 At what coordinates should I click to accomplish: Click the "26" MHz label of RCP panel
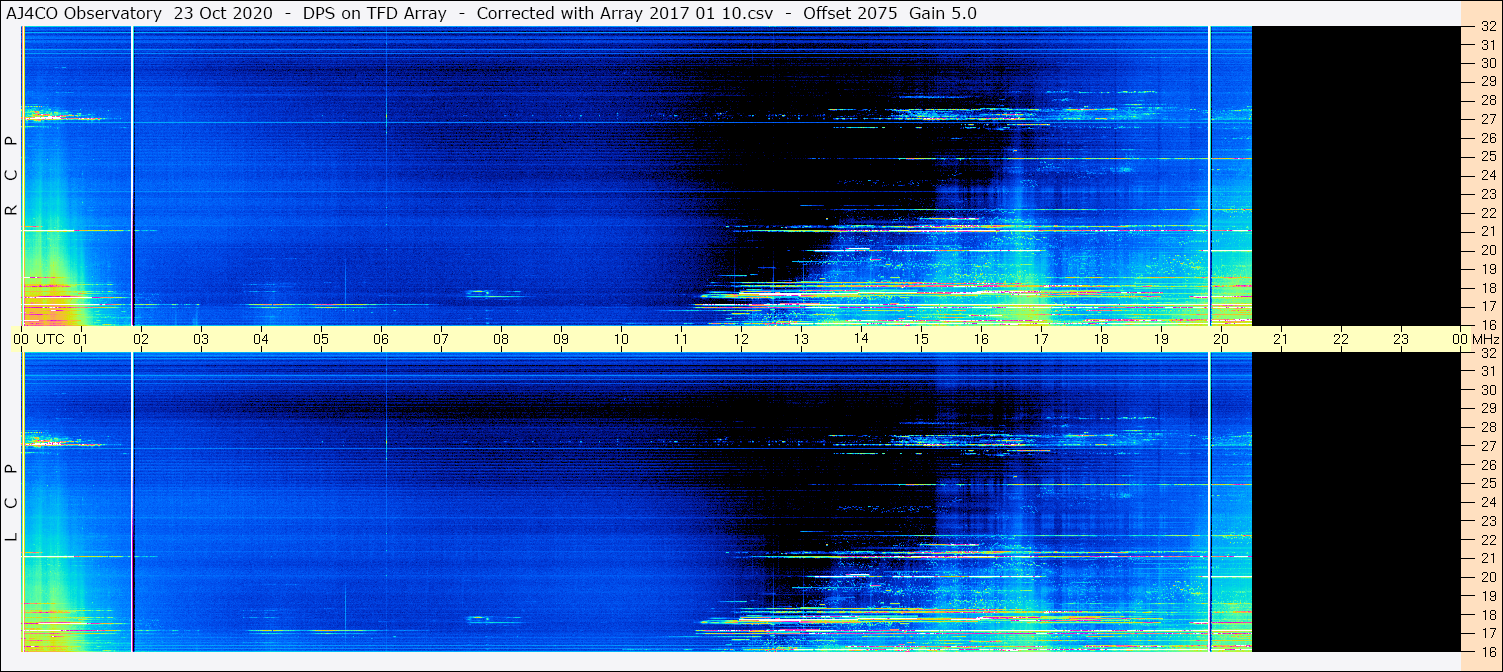point(1487,138)
